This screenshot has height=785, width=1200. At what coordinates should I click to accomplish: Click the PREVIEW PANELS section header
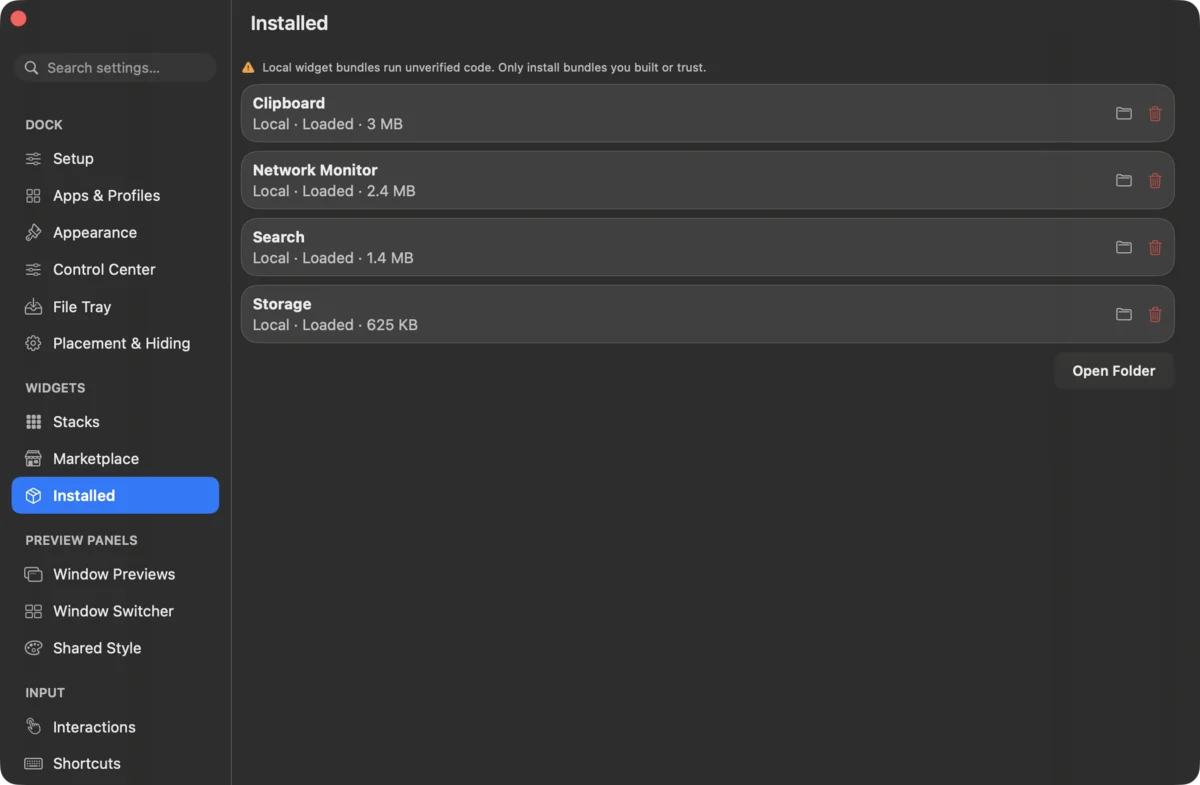click(81, 540)
